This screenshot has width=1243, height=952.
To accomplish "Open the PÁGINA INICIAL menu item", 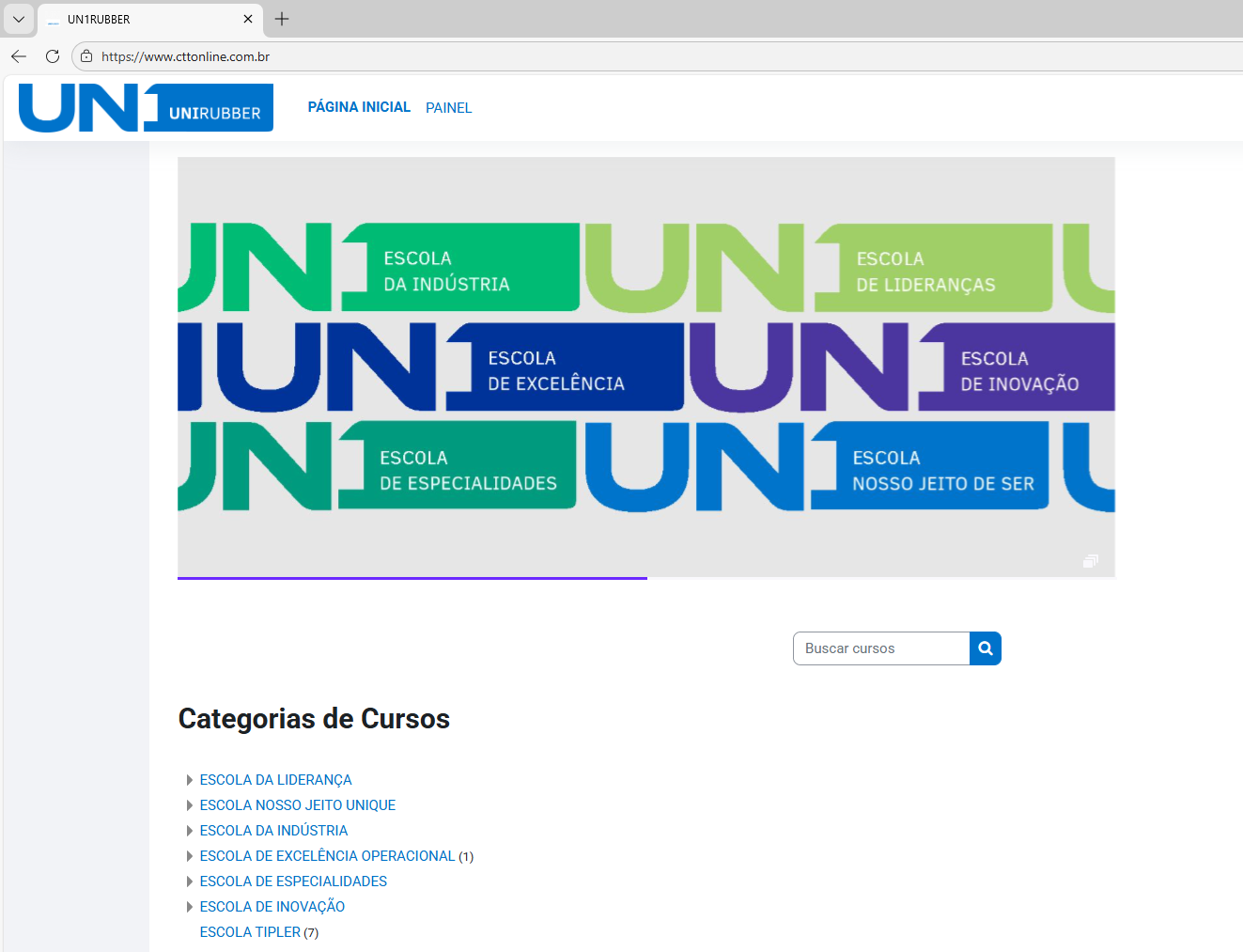I will 359,107.
